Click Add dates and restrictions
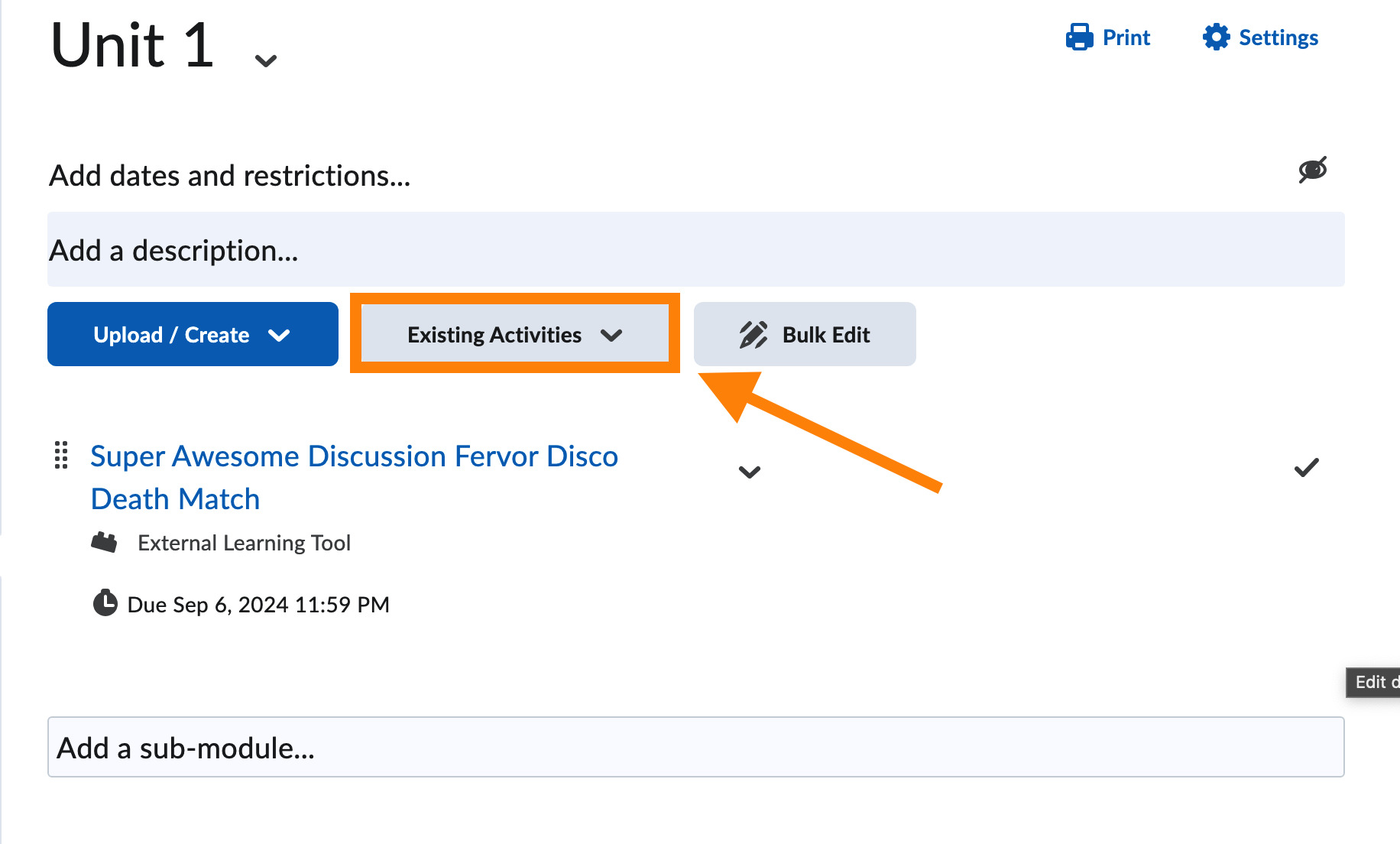 [x=229, y=175]
